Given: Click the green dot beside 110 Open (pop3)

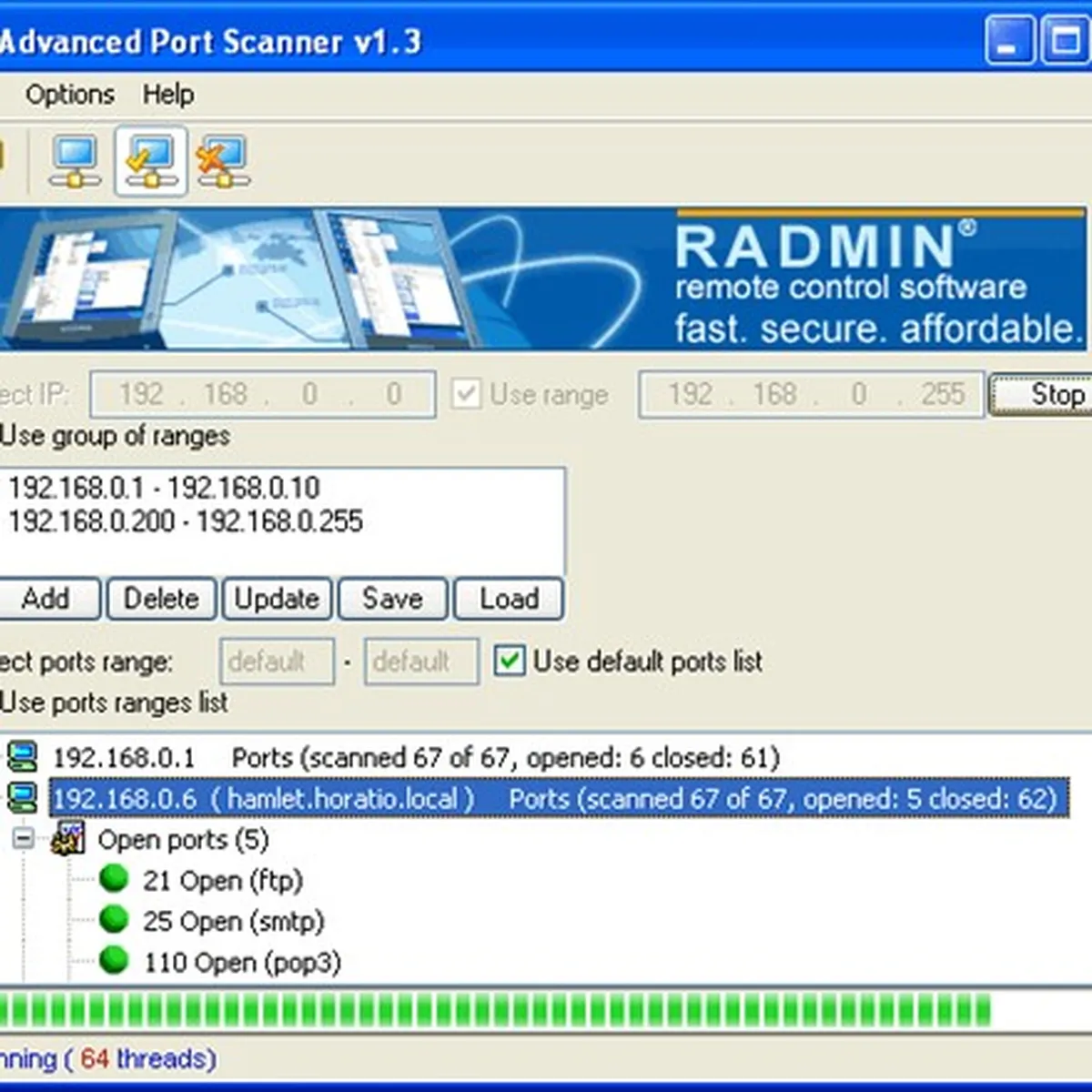Looking at the screenshot, I should click(116, 961).
